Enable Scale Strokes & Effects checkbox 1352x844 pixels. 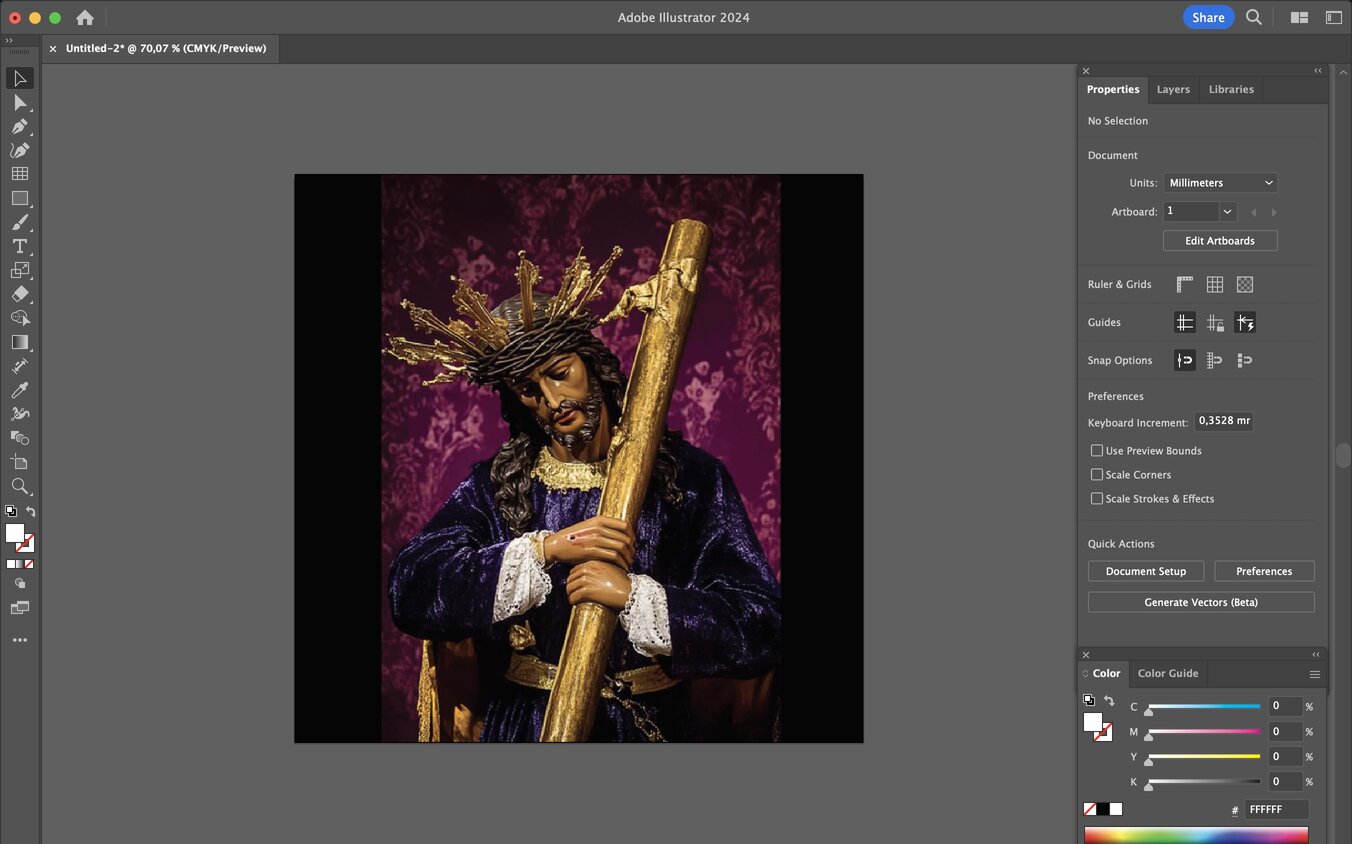click(x=1097, y=499)
